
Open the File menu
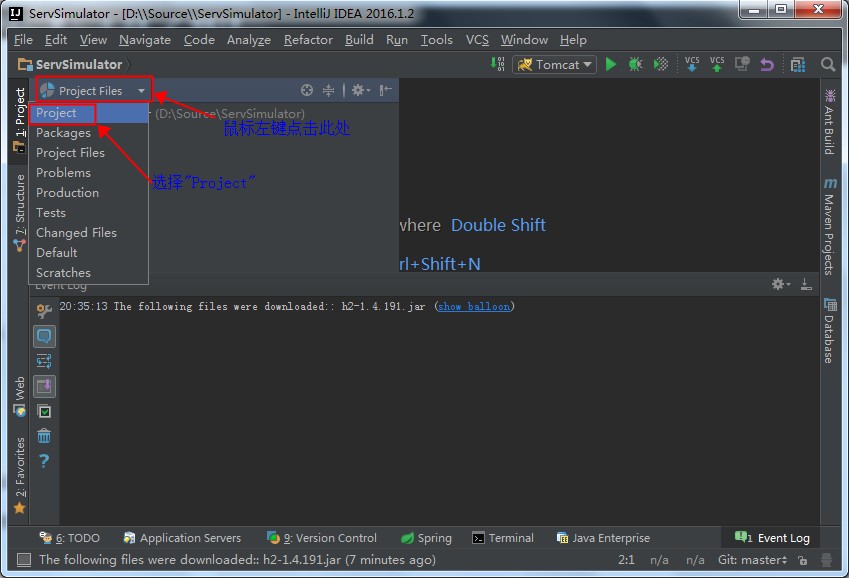coord(23,40)
